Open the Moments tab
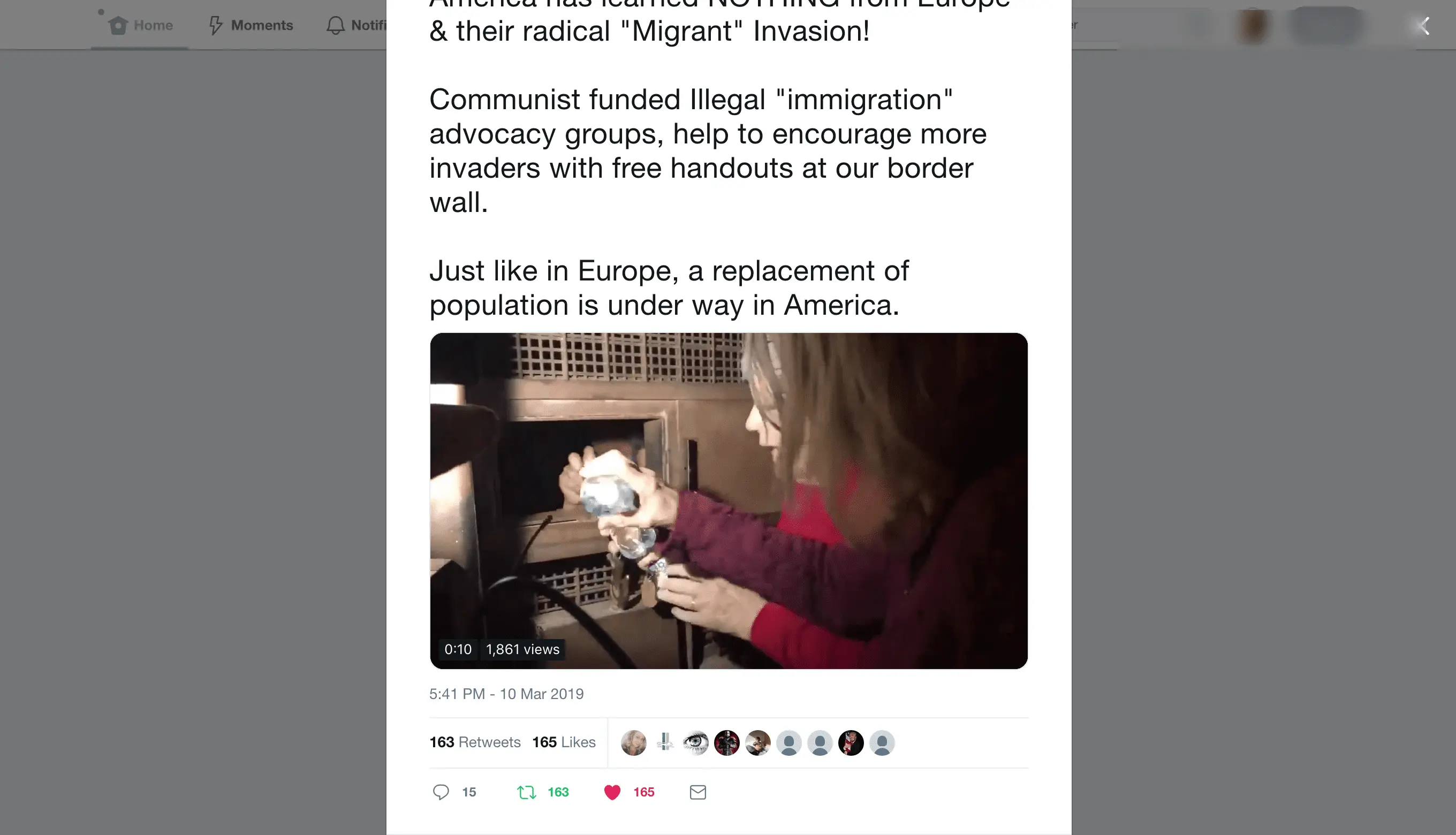Viewport: 1456px width, 835px height. 251,25
